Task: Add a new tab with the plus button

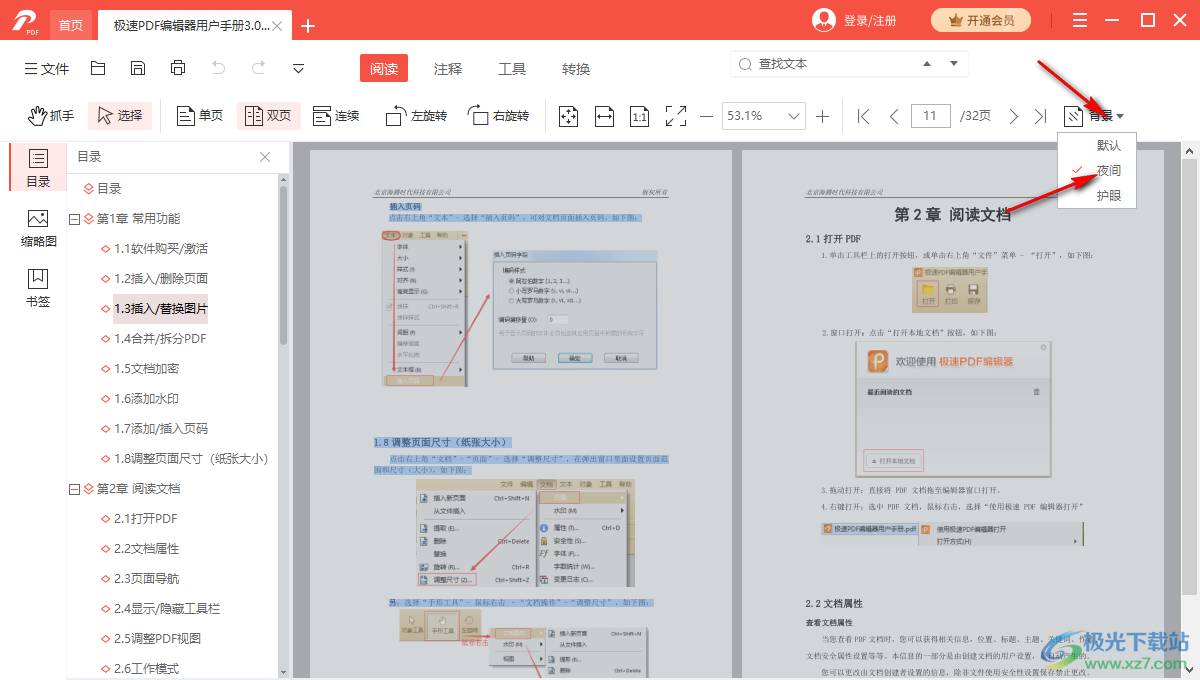Action: pos(308,26)
